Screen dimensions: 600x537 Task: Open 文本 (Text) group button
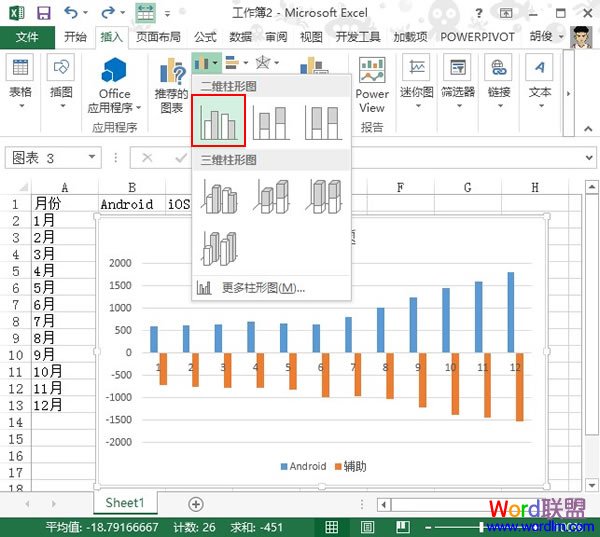(x=540, y=82)
